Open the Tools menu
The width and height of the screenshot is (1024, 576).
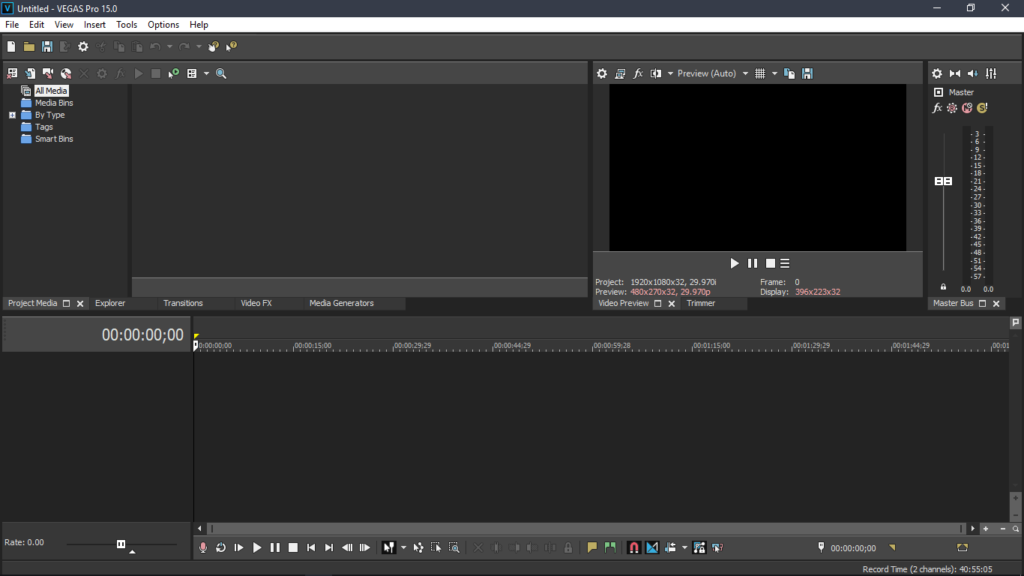click(x=126, y=24)
